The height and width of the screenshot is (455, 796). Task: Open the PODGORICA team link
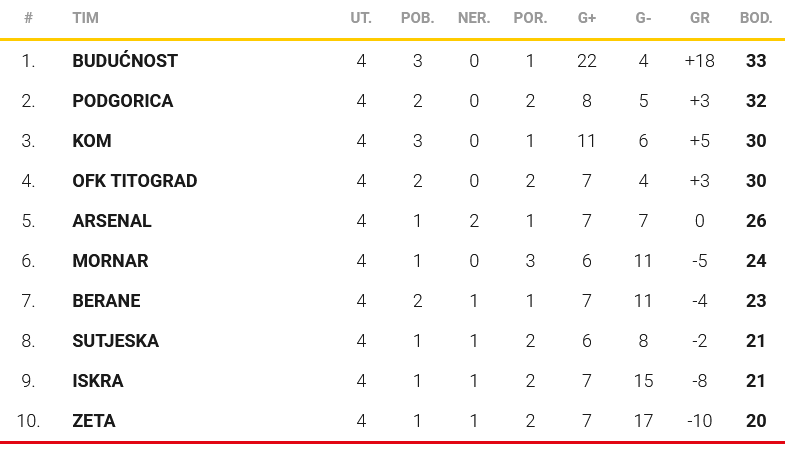click(x=123, y=101)
